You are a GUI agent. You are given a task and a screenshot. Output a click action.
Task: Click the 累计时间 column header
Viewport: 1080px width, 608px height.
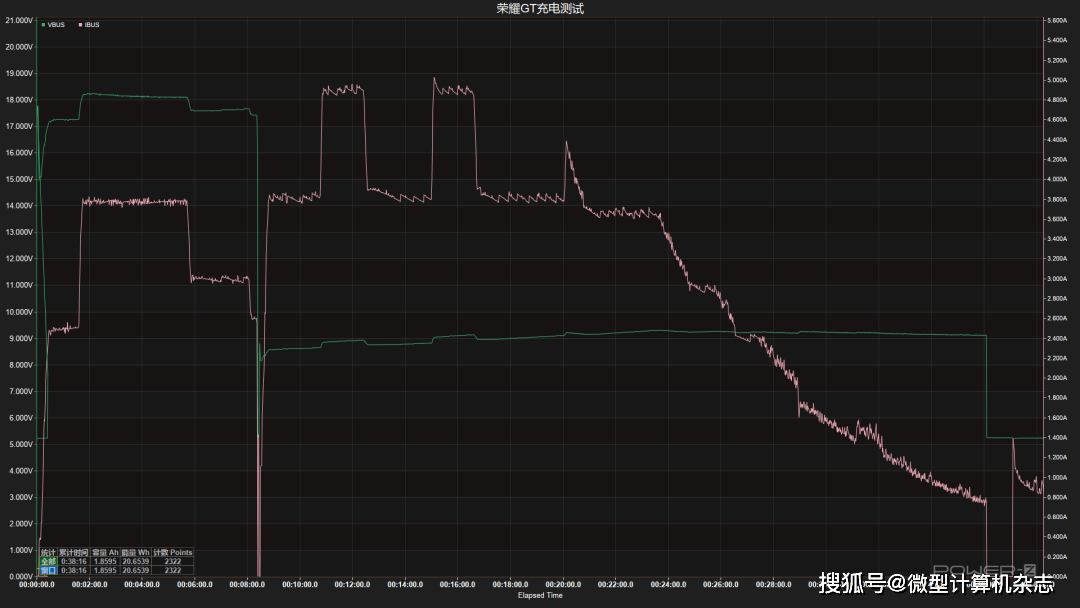pyautogui.click(x=74, y=553)
